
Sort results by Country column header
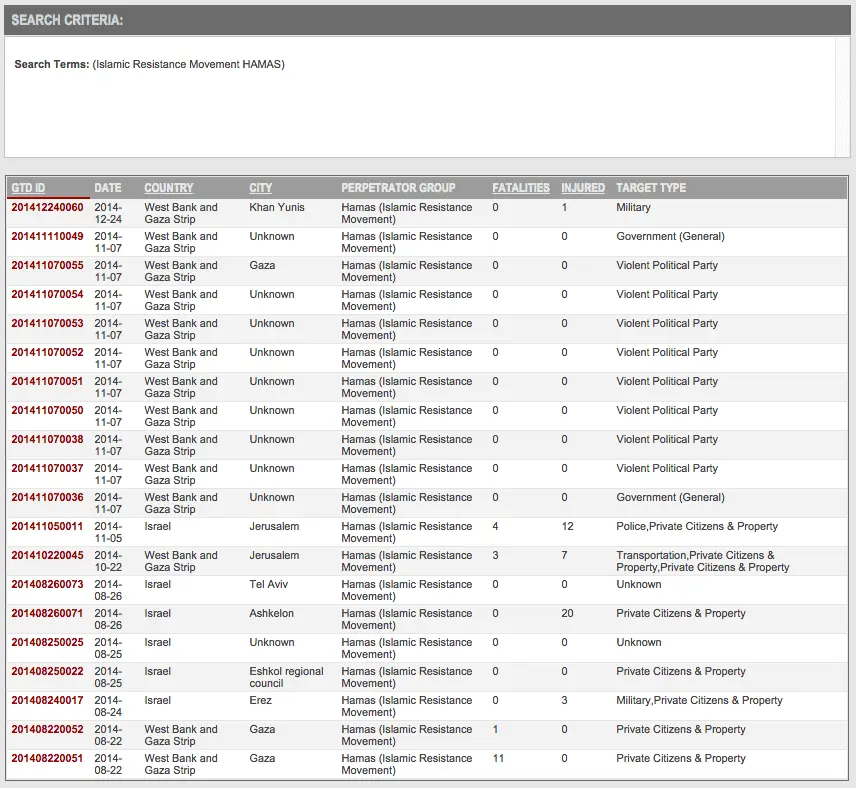[168, 188]
